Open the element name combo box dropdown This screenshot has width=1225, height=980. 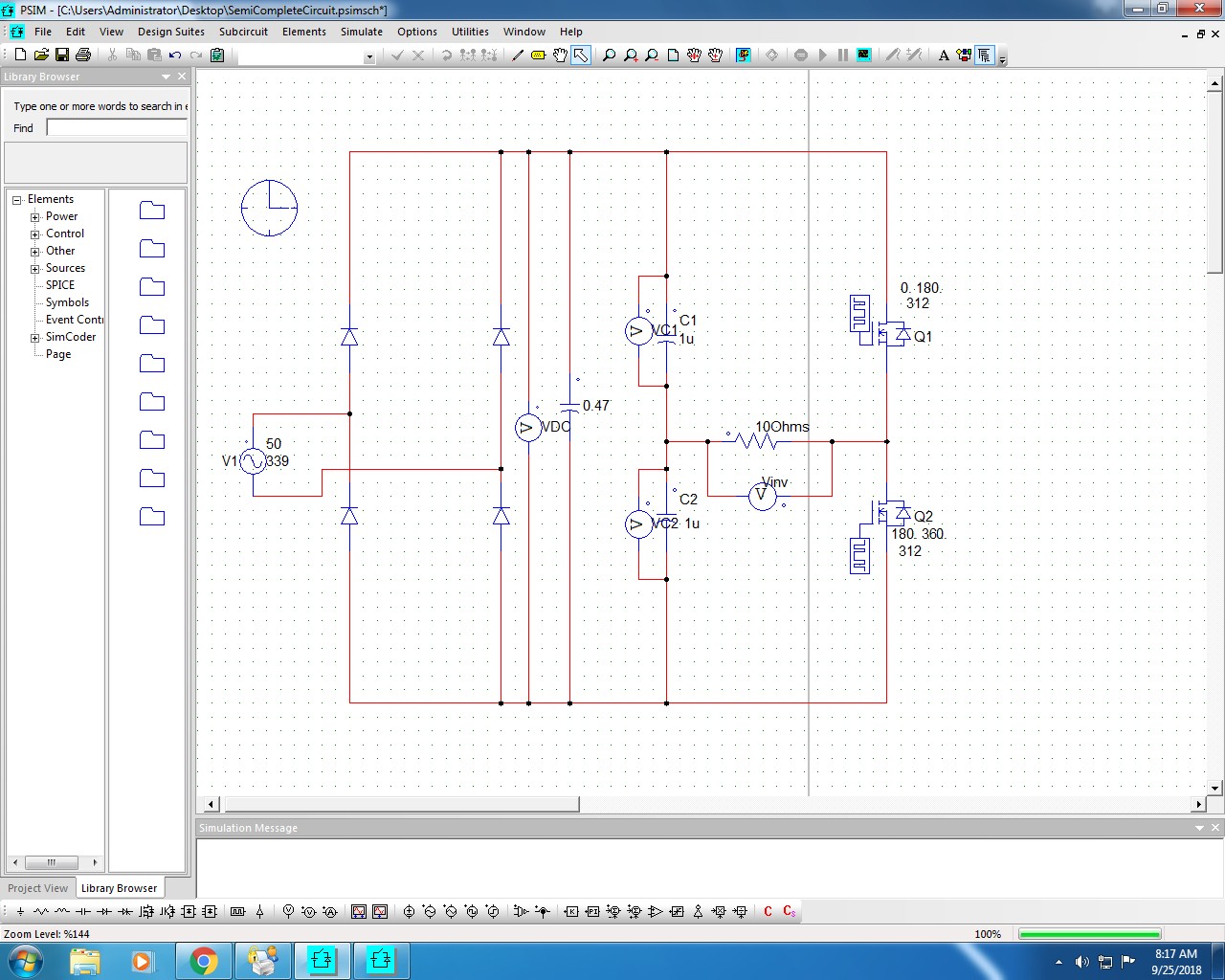tap(368, 56)
